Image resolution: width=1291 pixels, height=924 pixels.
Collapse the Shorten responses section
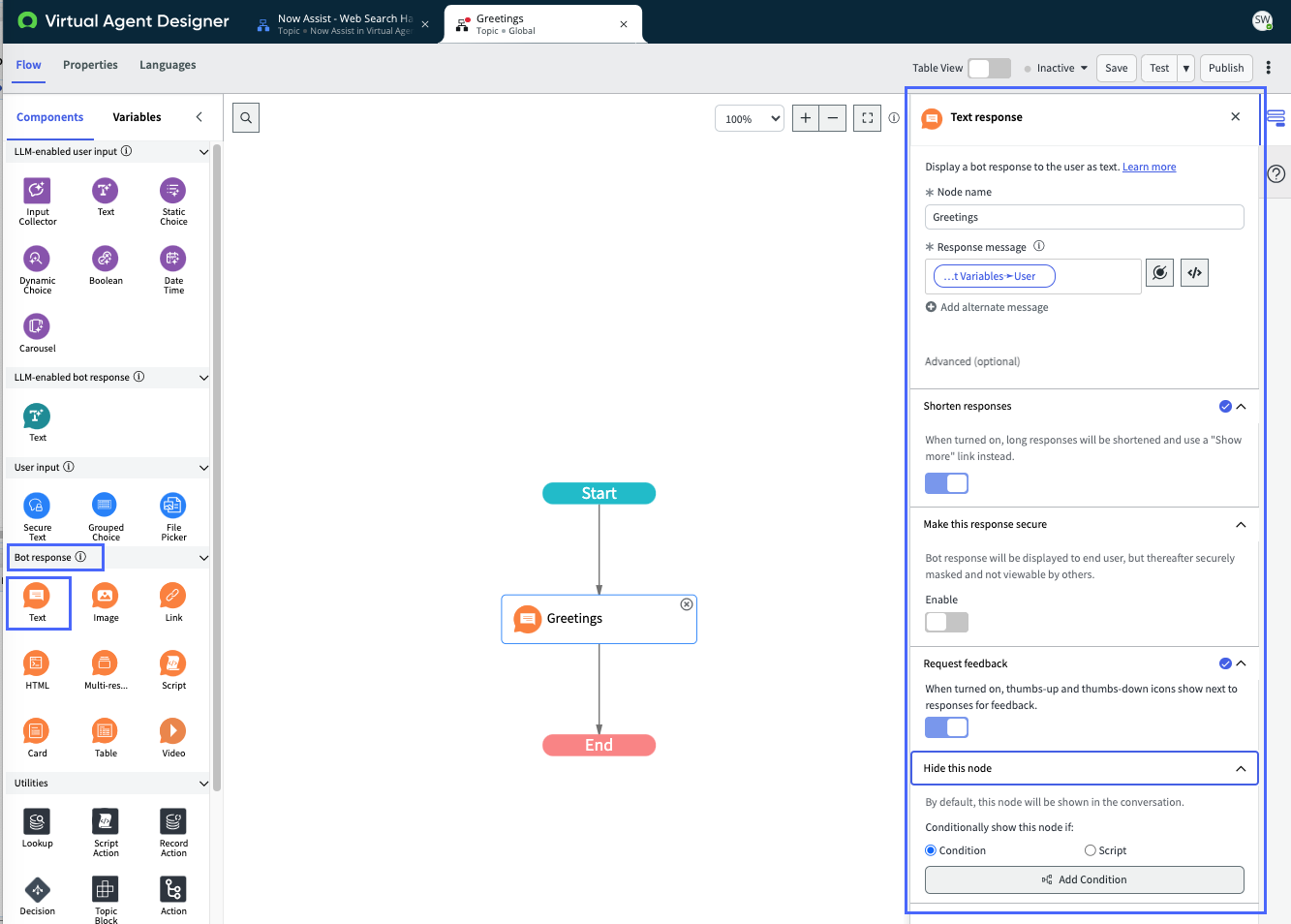coord(1241,407)
